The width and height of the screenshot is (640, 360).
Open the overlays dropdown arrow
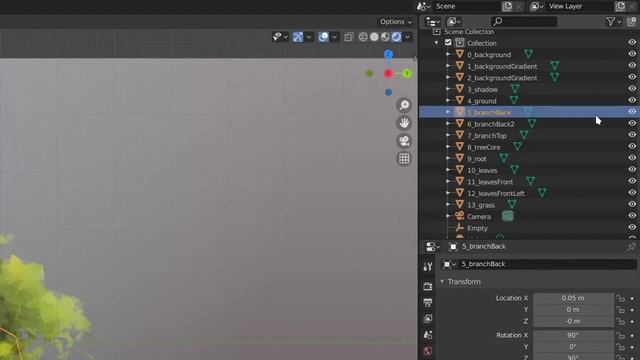click(x=334, y=37)
